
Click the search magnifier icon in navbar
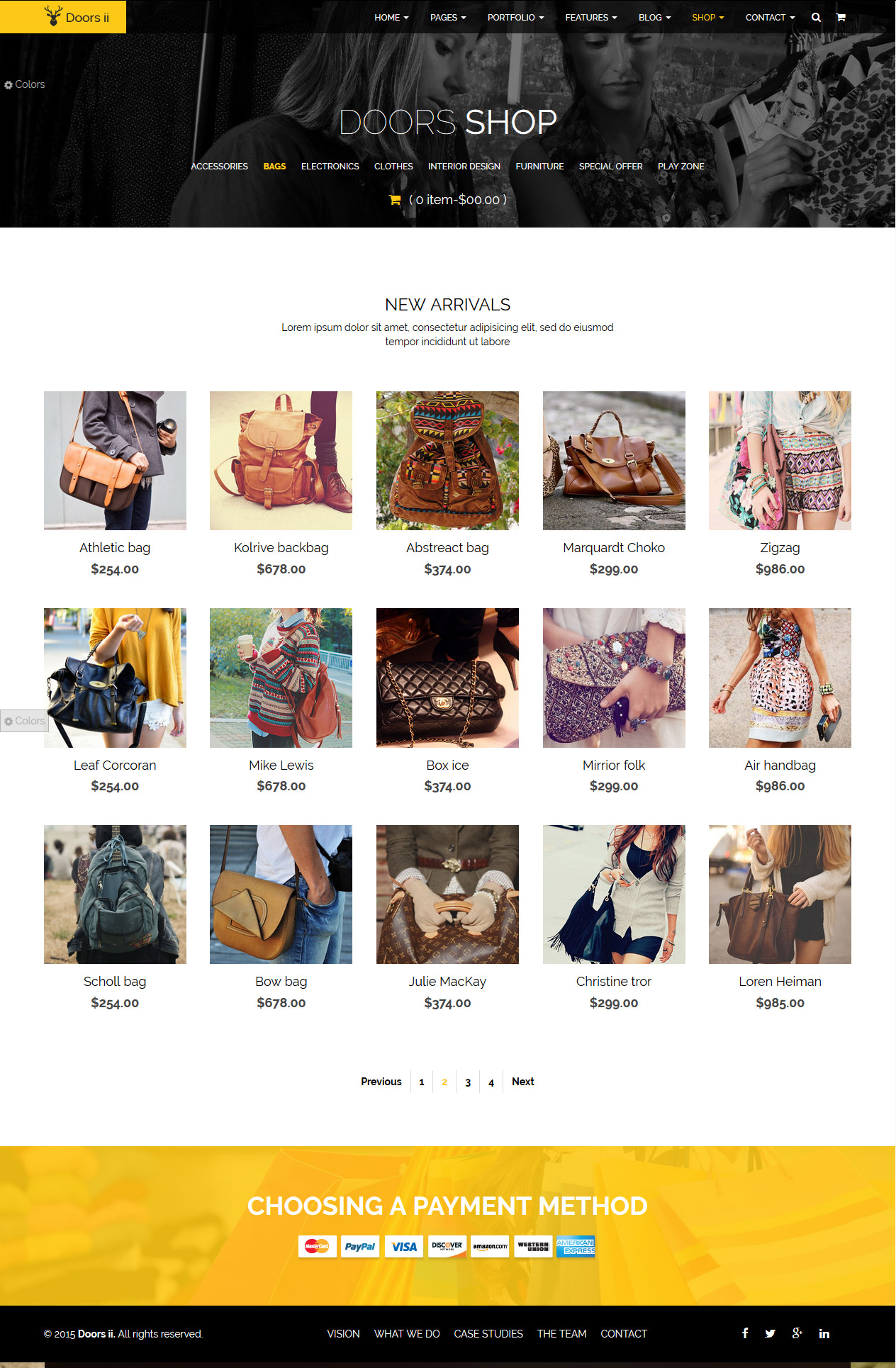(x=816, y=18)
